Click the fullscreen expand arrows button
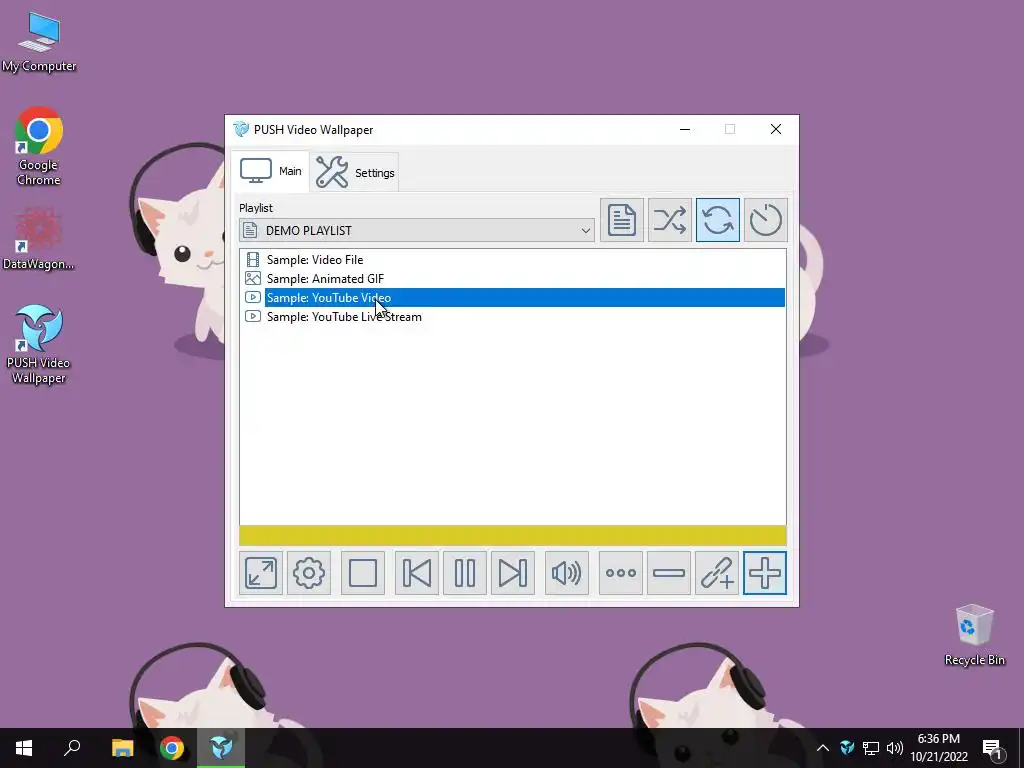 [x=261, y=573]
